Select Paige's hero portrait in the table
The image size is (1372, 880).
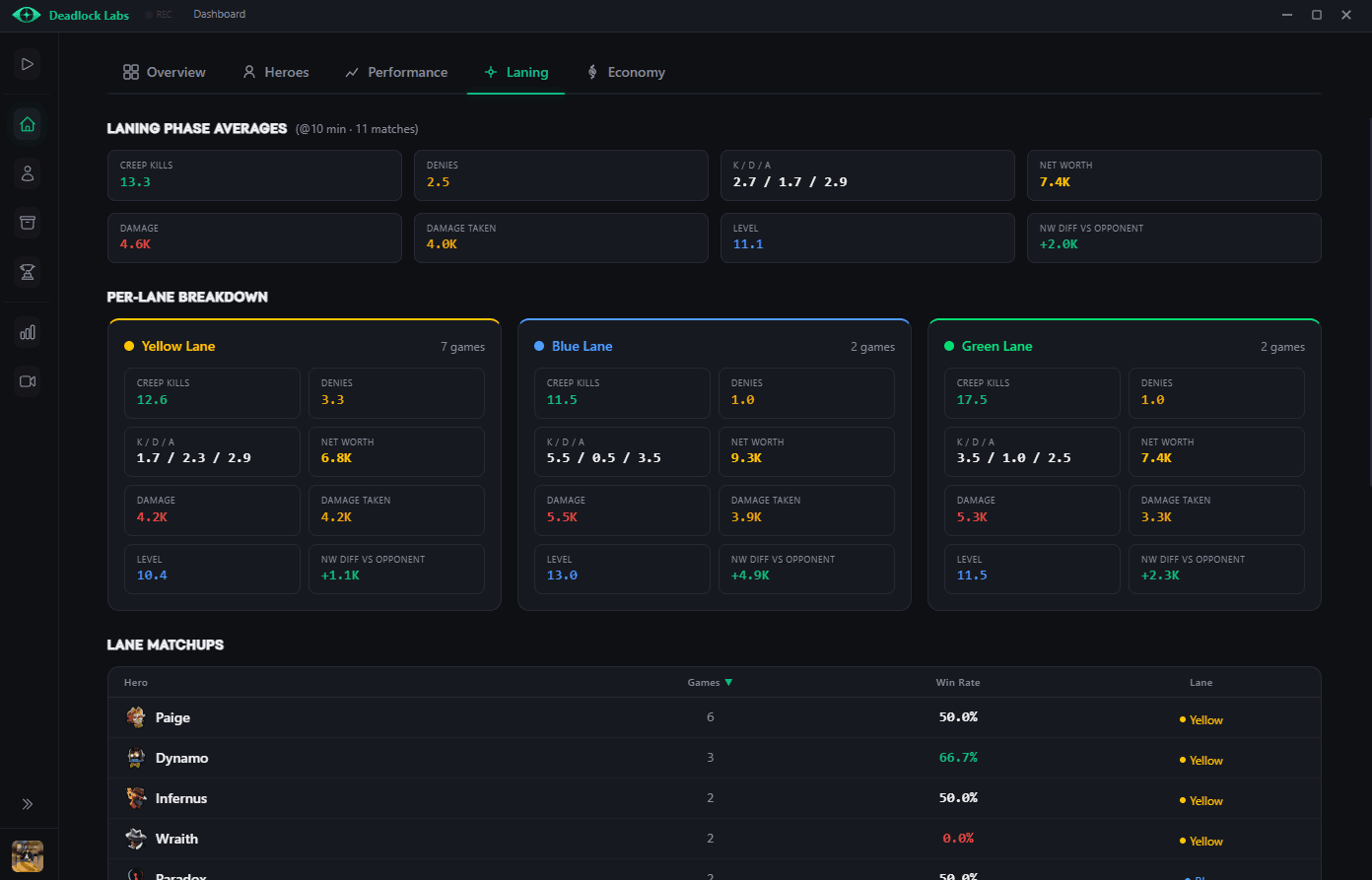pos(135,717)
